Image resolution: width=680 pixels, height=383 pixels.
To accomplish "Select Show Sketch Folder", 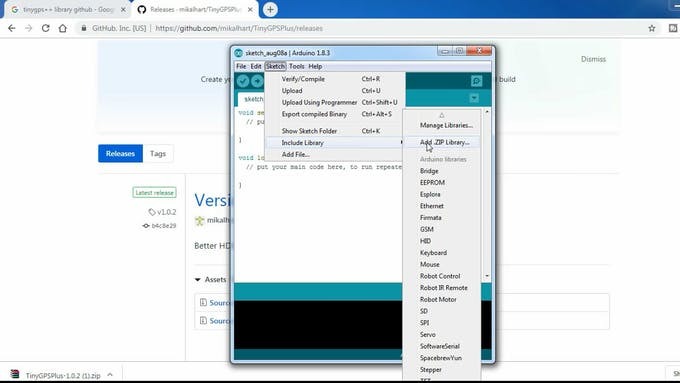I will point(335,131).
